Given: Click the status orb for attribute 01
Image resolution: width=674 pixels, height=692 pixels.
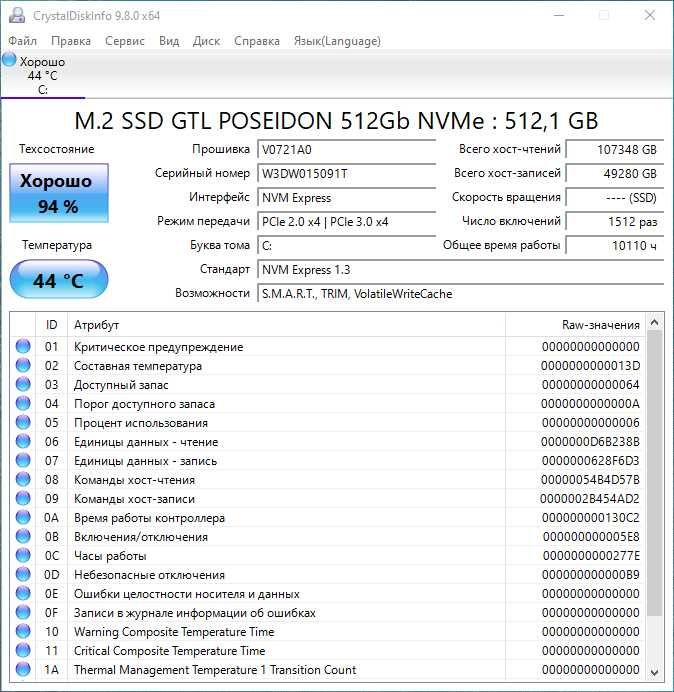Looking at the screenshot, I should point(23,346).
